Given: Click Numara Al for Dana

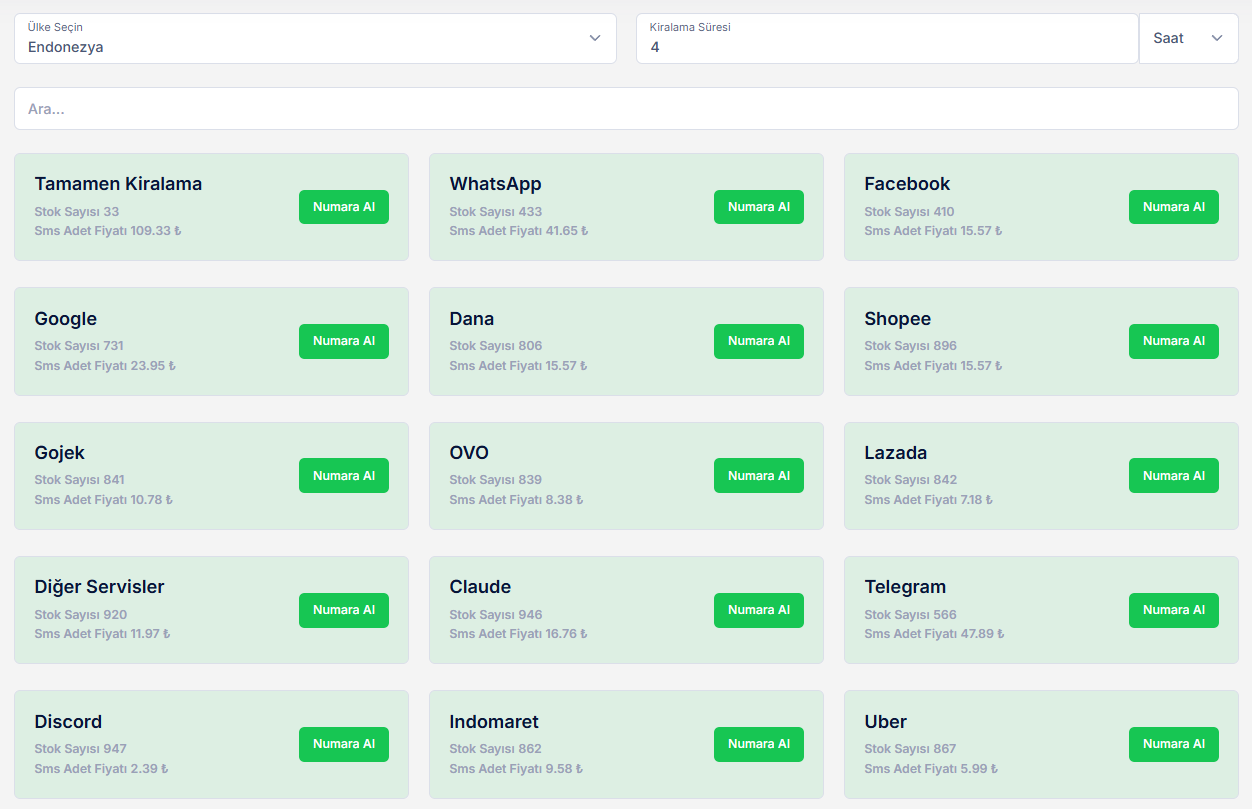Looking at the screenshot, I should coord(758,341).
